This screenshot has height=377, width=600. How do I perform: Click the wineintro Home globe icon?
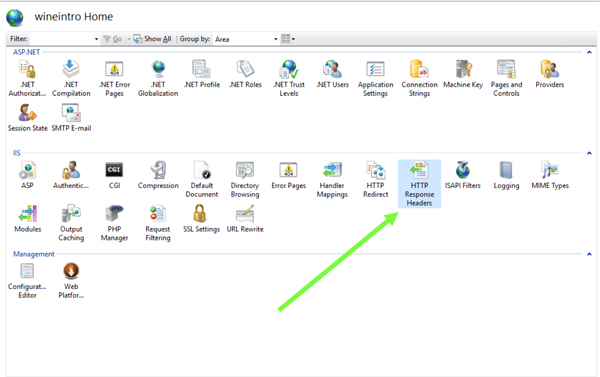click(15, 17)
